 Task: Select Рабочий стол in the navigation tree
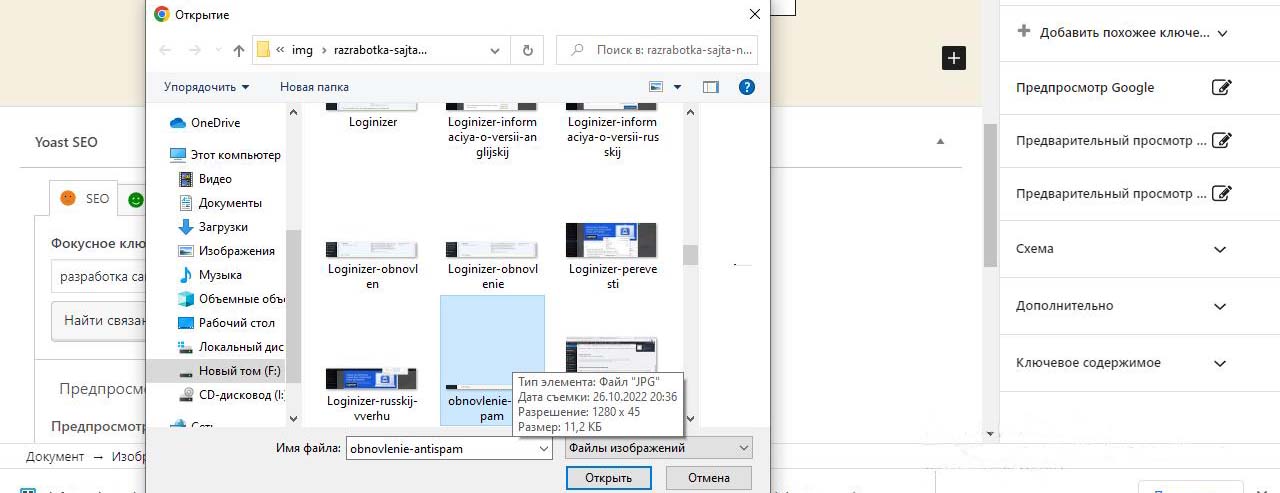[236, 323]
